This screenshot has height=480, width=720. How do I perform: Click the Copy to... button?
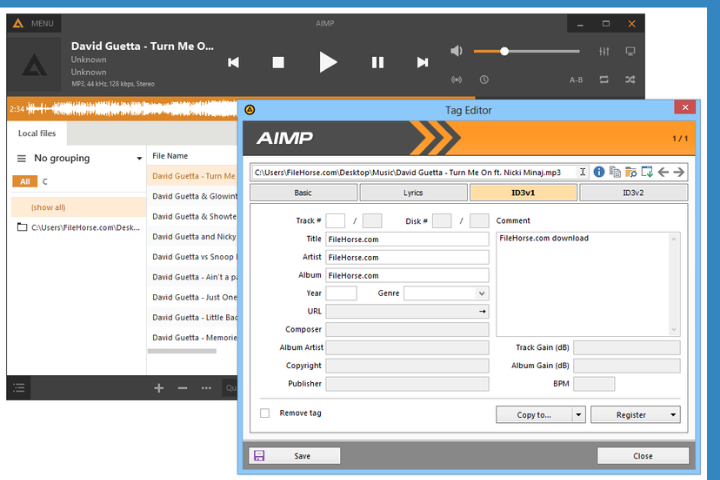[x=534, y=415]
